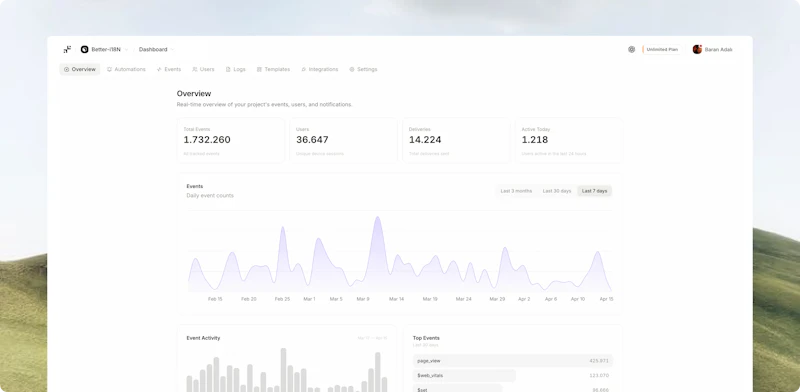Click the Overview page heading
Image resolution: width=800 pixels, height=392 pixels.
[194, 94]
